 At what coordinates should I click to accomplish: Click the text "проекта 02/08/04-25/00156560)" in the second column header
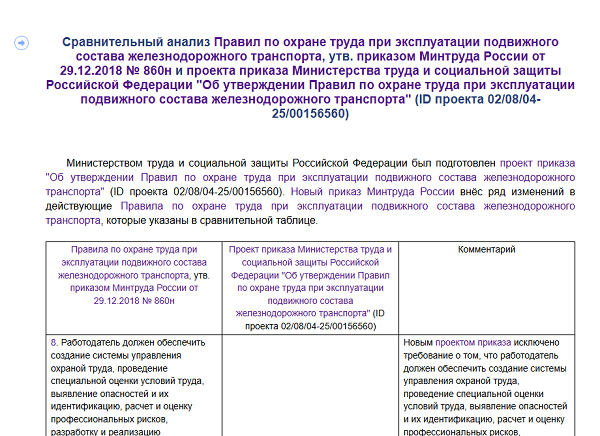click(310, 326)
